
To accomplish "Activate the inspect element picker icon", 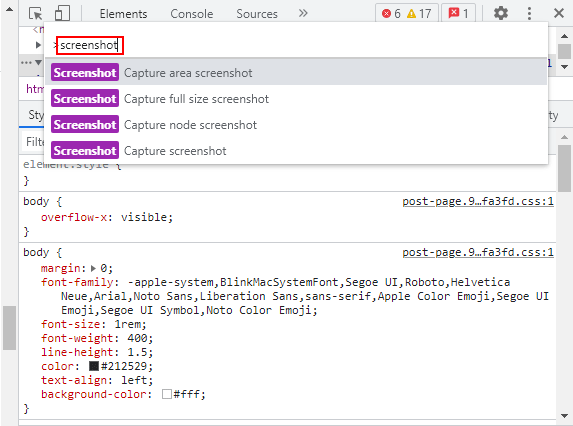I will [36, 14].
